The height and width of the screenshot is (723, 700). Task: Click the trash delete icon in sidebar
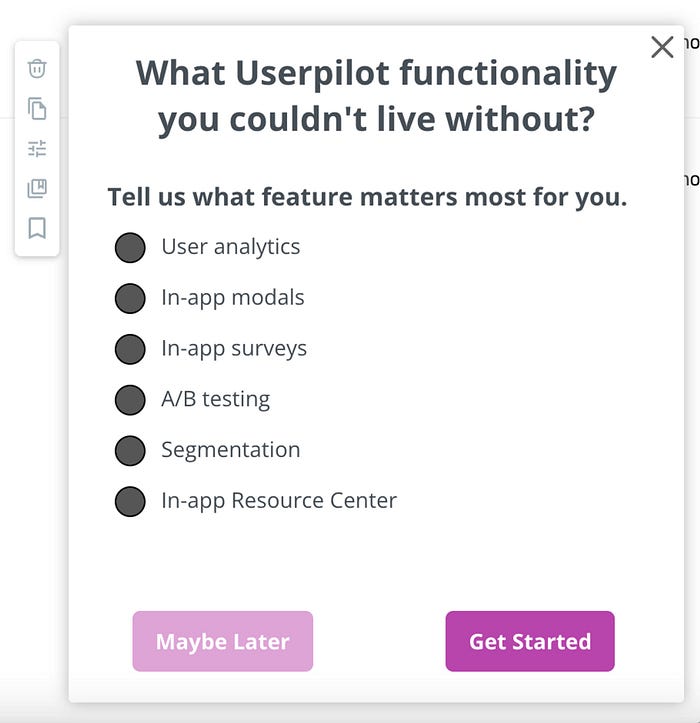(x=37, y=69)
